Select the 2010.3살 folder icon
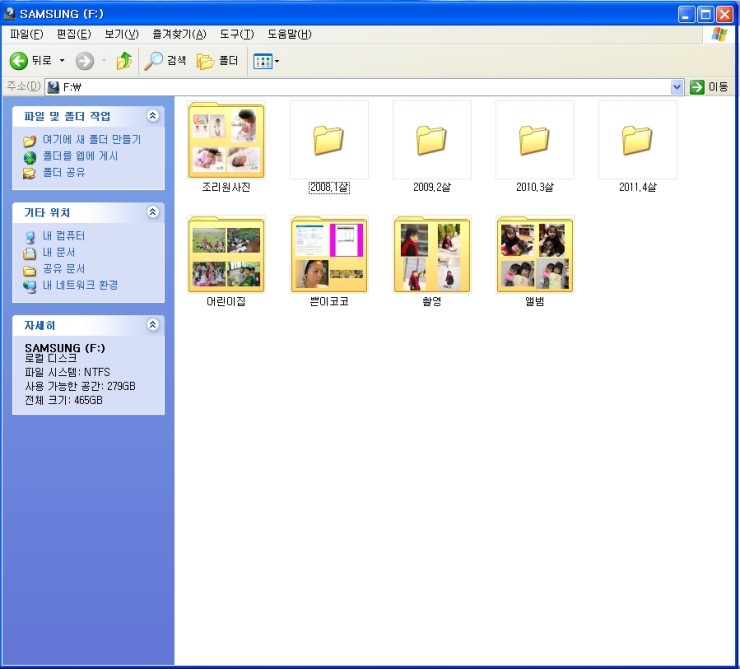 533,140
